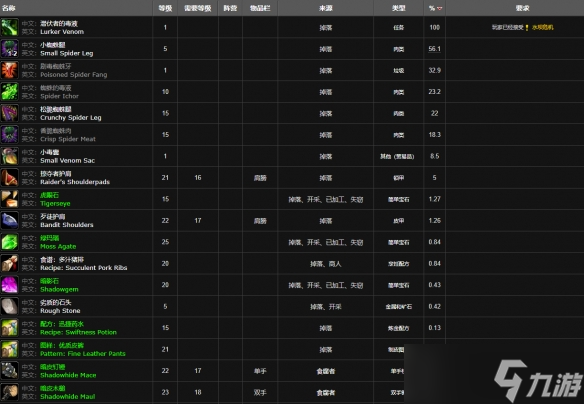Click the Moss Agate gem icon
The height and width of the screenshot is (404, 584).
coord(9,242)
